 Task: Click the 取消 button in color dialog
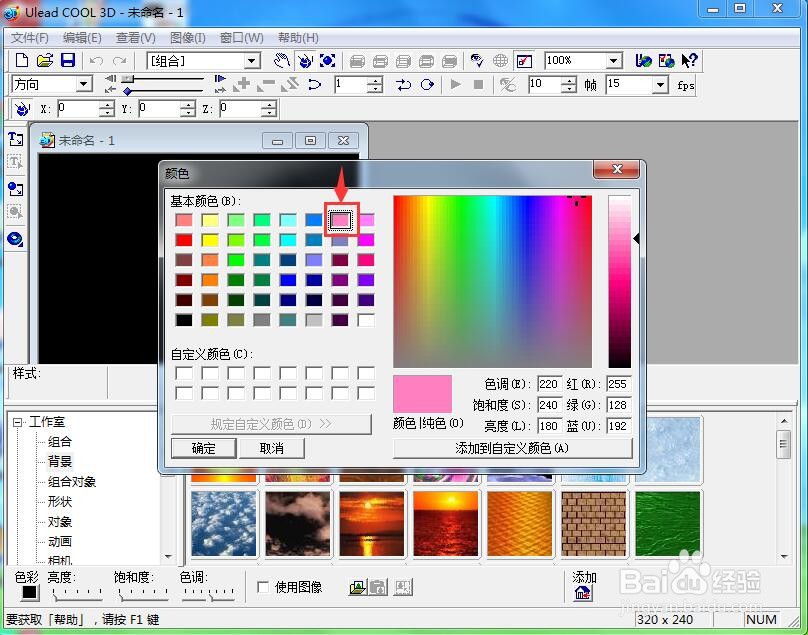tap(272, 448)
